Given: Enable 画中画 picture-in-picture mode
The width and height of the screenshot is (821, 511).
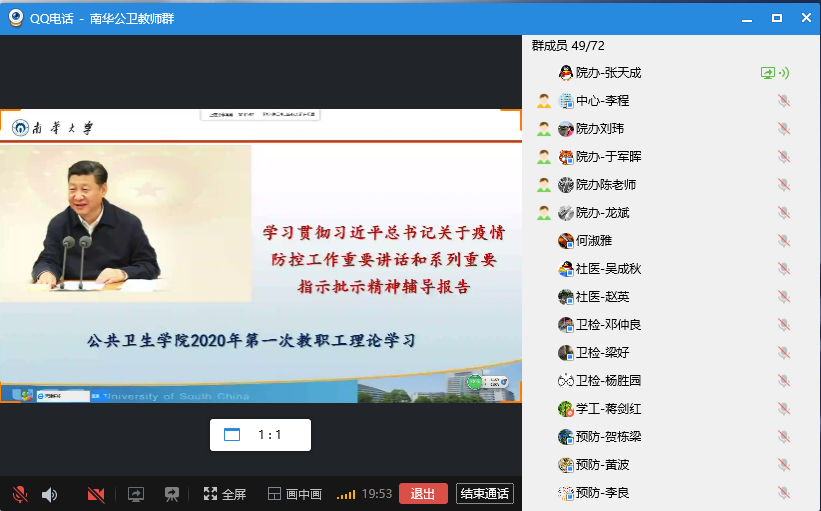Looking at the screenshot, I should tap(295, 494).
